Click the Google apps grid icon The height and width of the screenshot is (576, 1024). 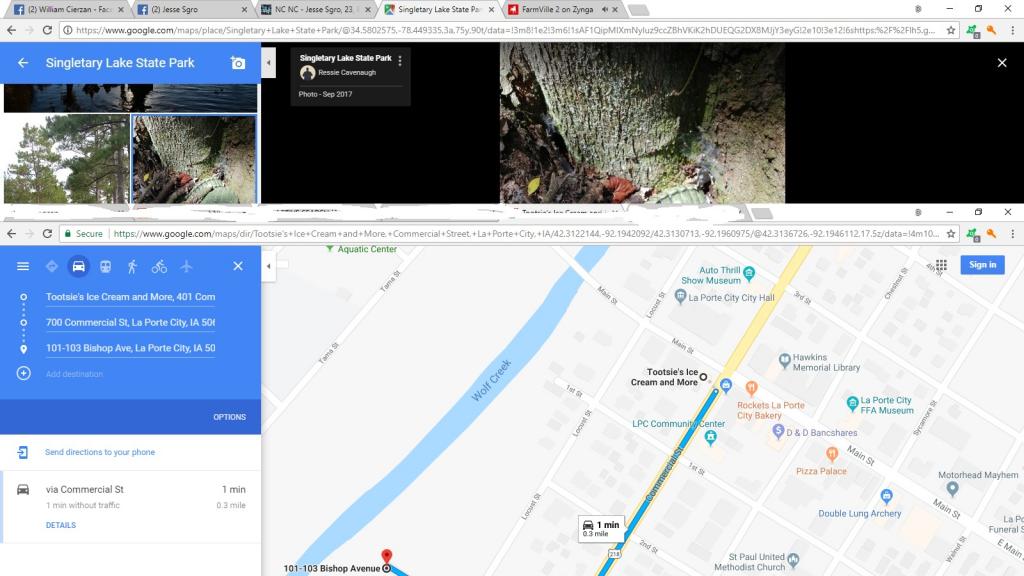[x=941, y=265]
